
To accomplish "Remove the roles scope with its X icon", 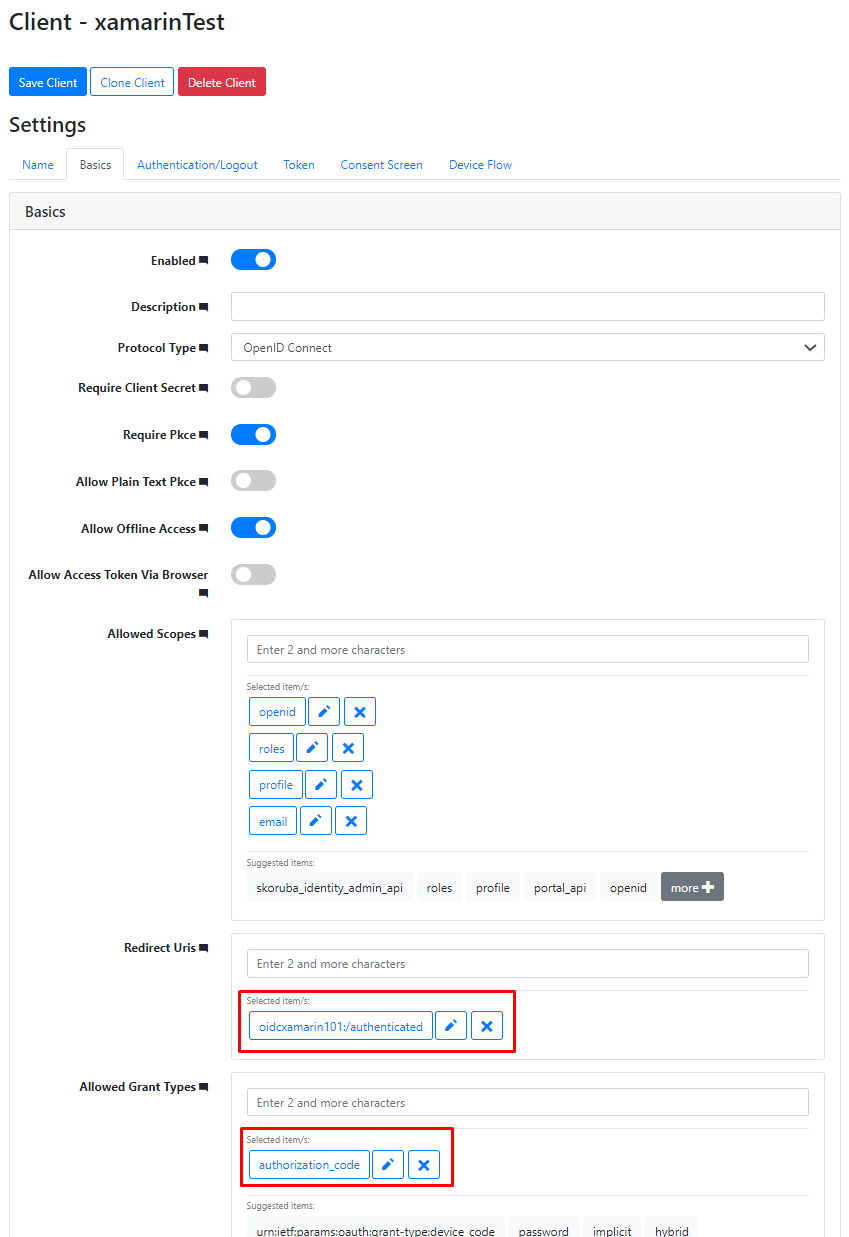I will coord(347,747).
